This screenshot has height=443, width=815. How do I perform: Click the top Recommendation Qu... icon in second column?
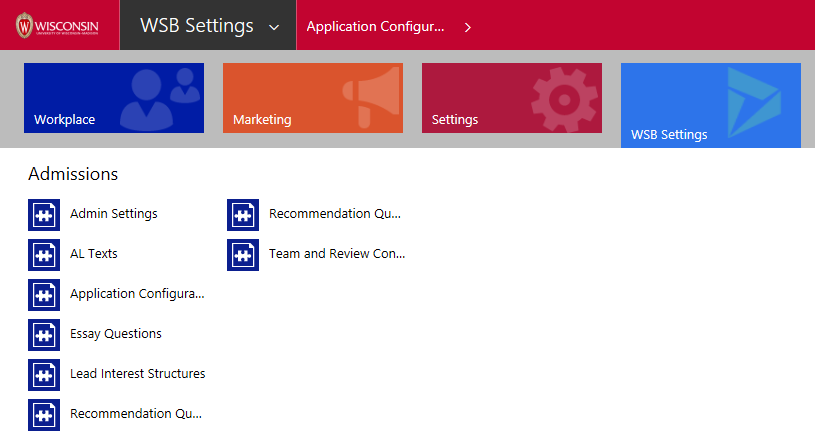point(243,215)
